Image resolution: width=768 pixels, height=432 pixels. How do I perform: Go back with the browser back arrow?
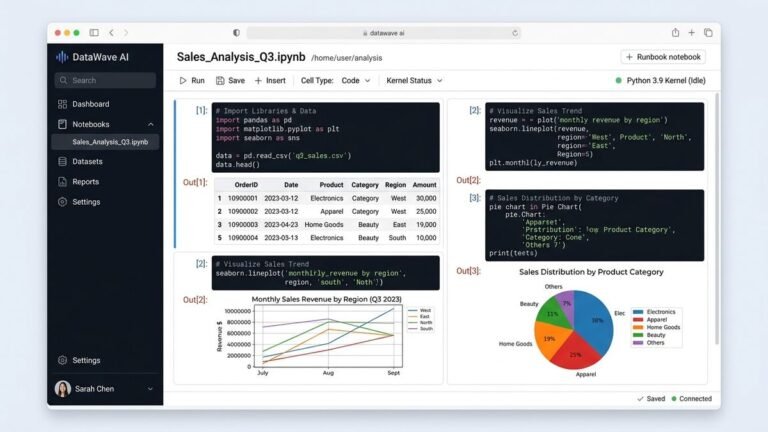112,33
